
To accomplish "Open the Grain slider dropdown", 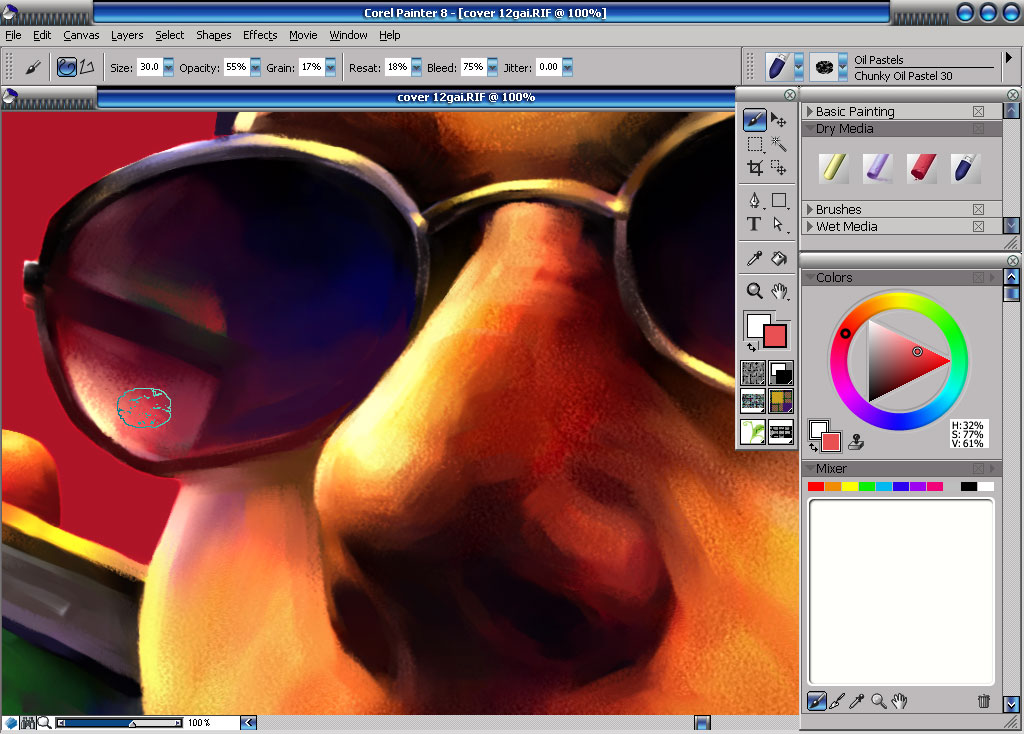I will click(x=330, y=67).
